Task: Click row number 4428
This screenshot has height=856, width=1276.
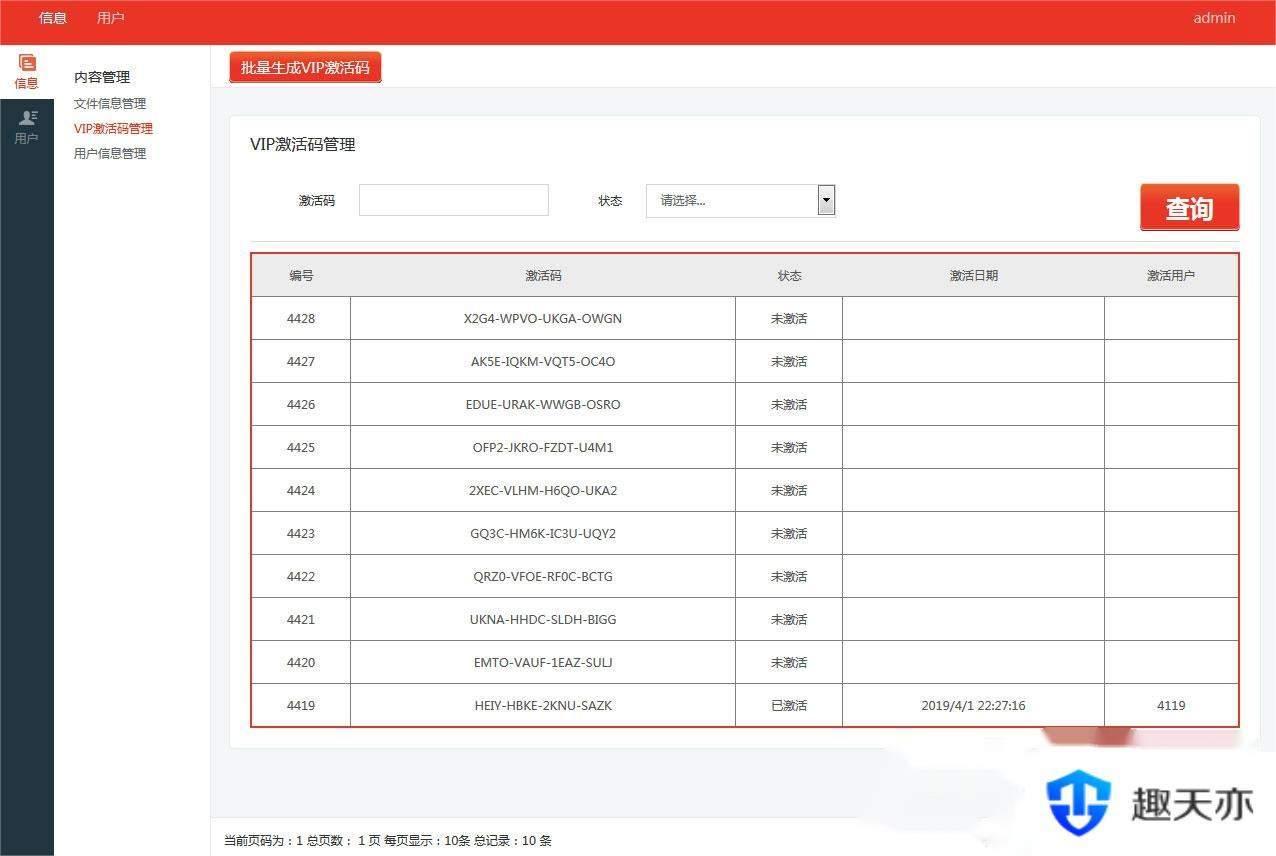Action: point(301,318)
